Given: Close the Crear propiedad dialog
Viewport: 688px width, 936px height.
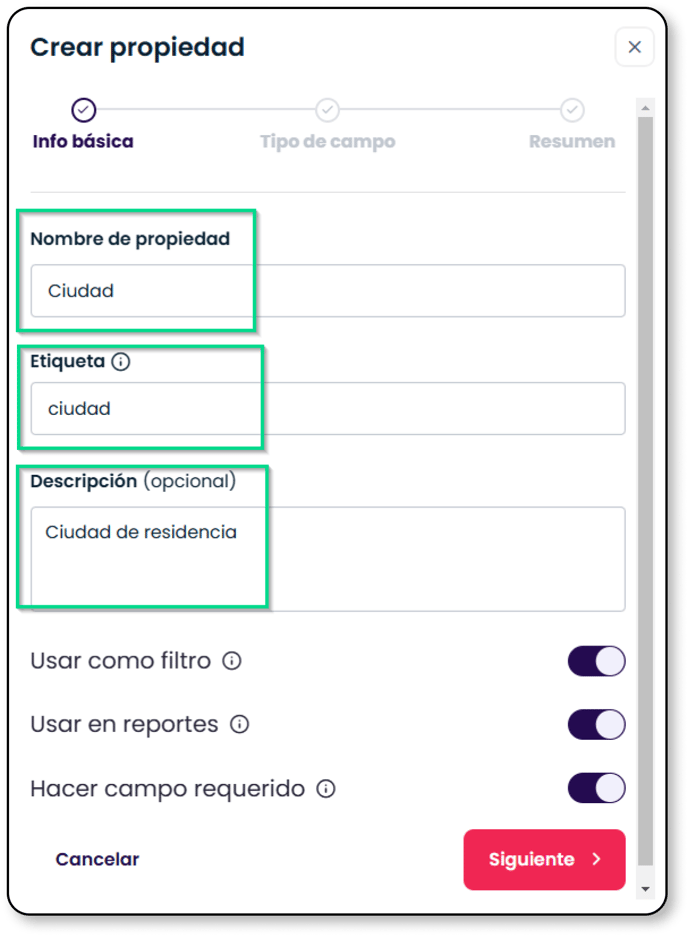Looking at the screenshot, I should pos(634,47).
